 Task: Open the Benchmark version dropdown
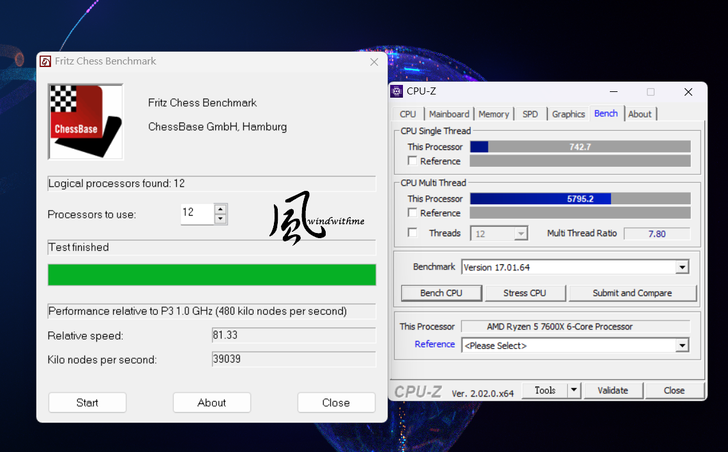coord(682,267)
